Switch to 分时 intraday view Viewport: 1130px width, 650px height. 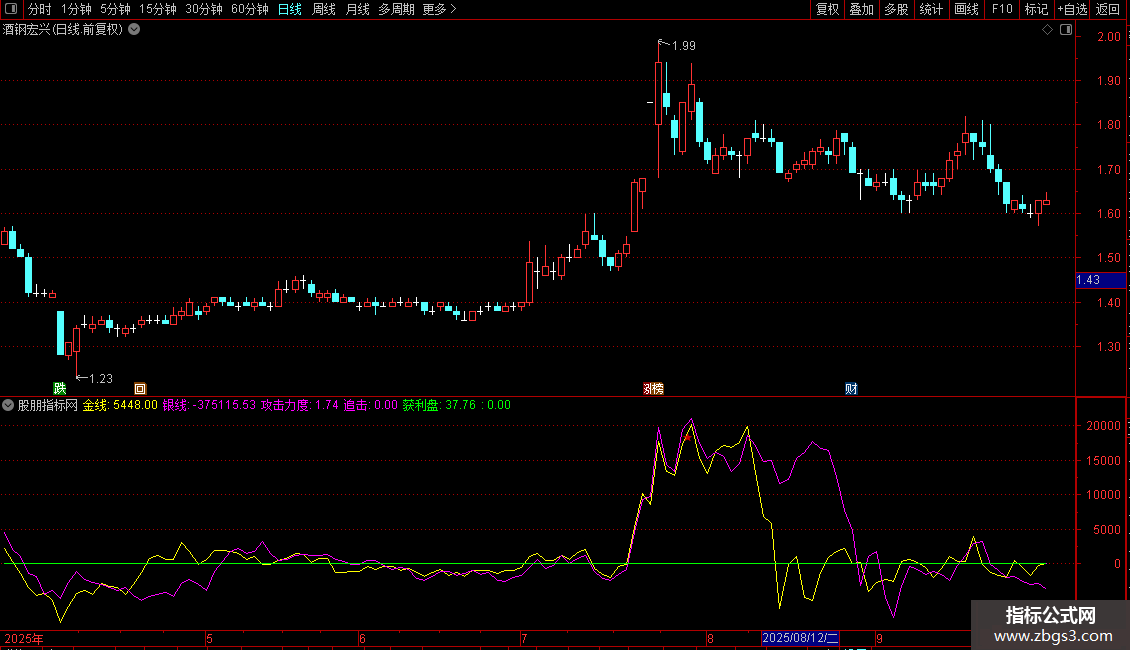(40, 9)
